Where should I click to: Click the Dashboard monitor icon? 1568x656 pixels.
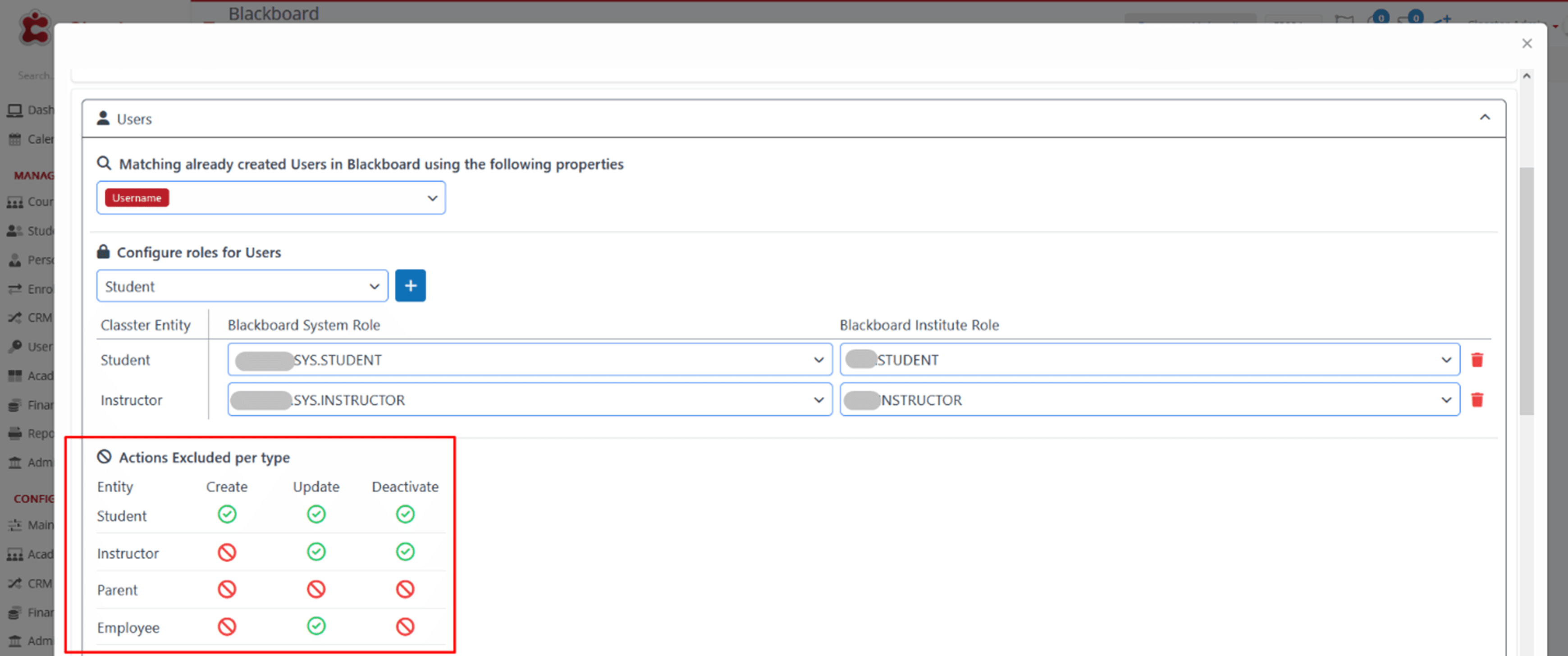(x=15, y=110)
